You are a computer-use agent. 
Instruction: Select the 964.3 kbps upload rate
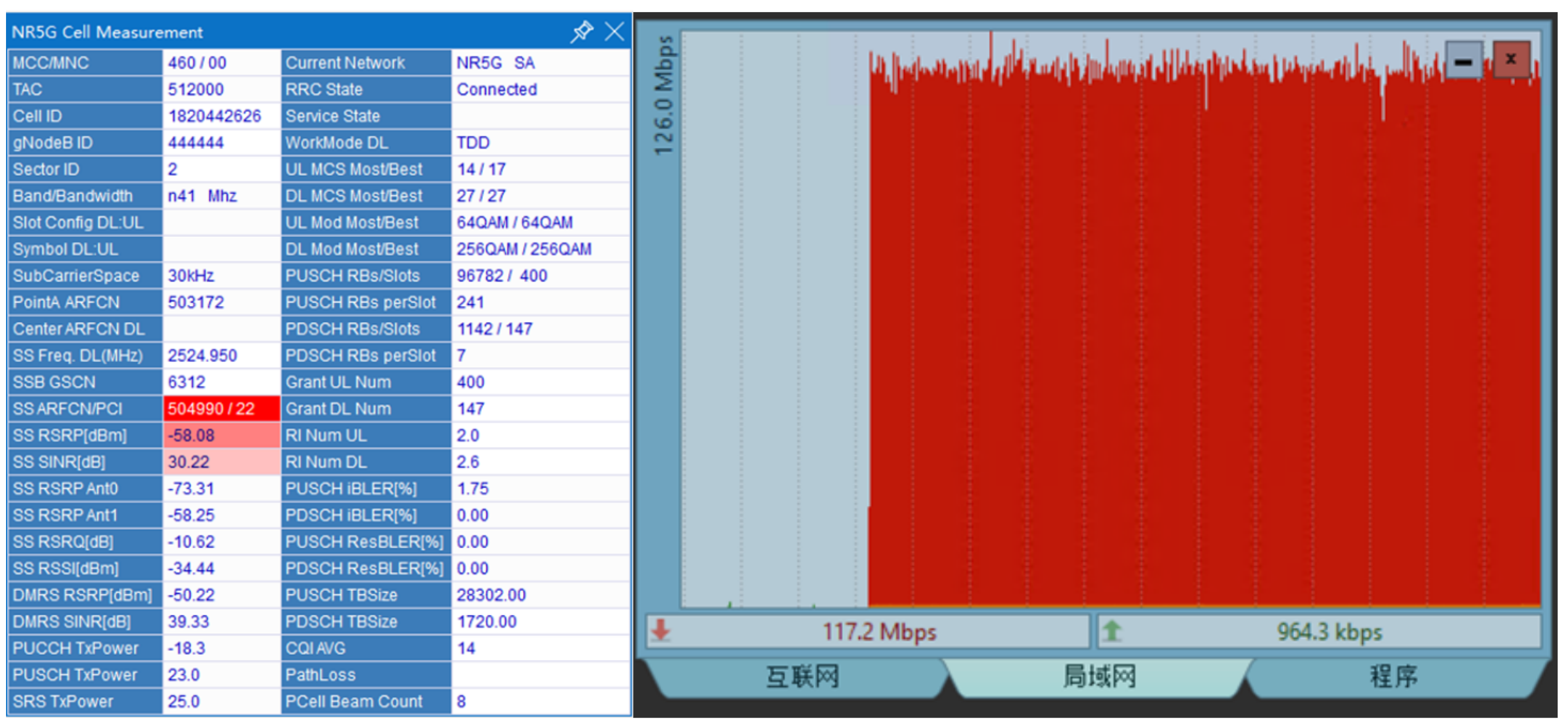point(1329,632)
